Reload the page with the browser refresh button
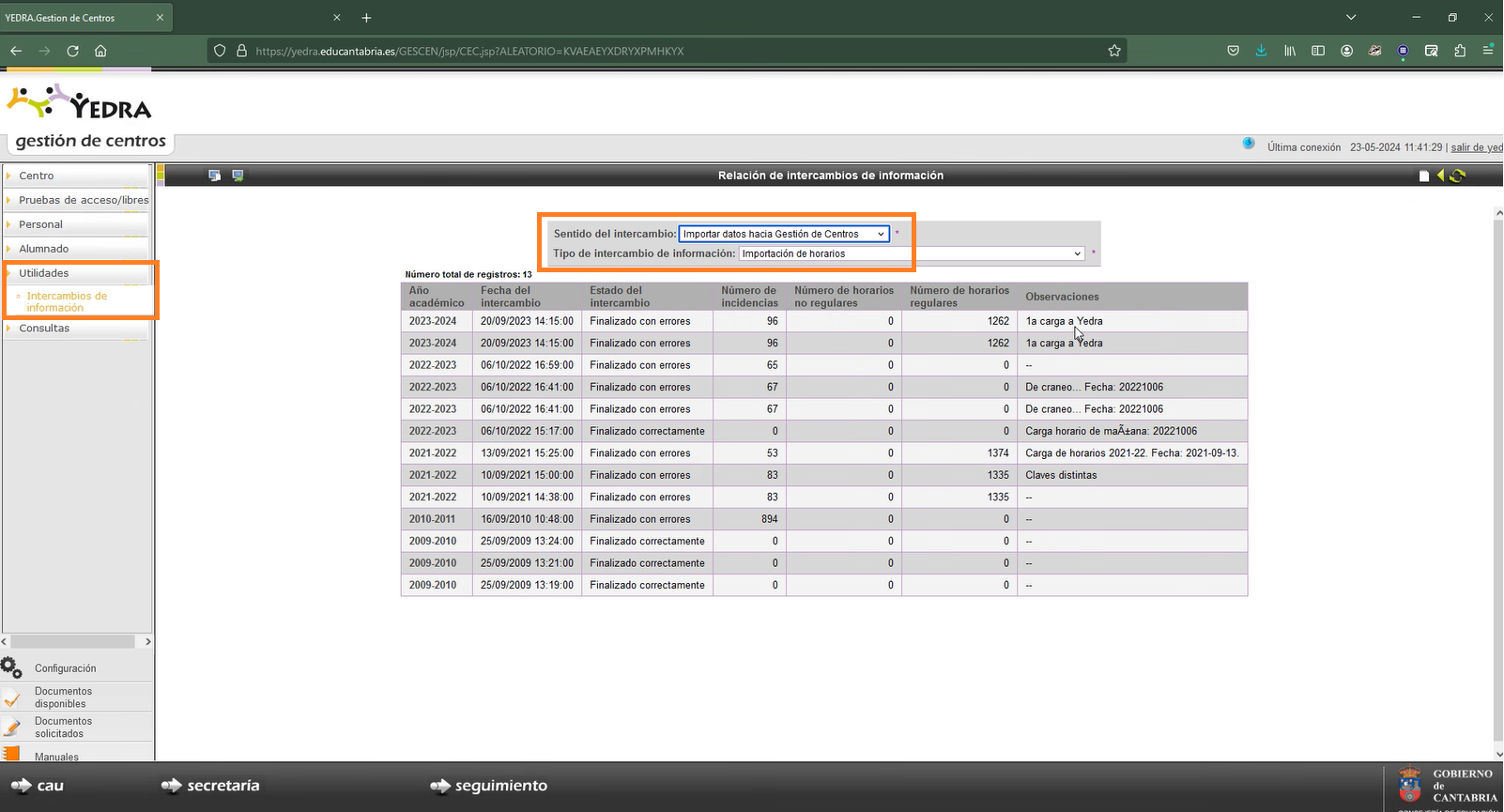The width and height of the screenshot is (1504, 812). 72,51
